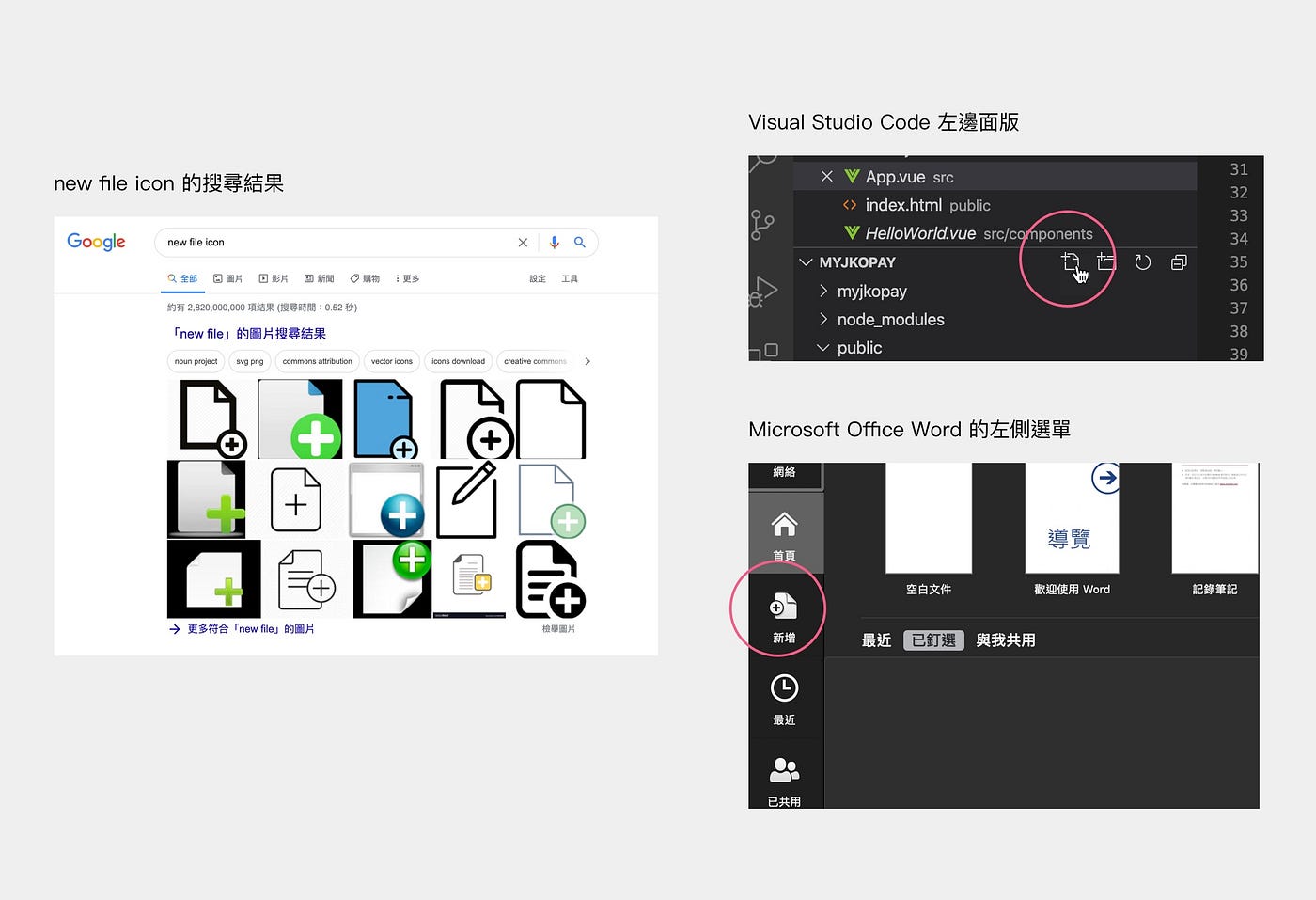Show more filter chips with the right chevron
The width and height of the screenshot is (1316, 900).
pyautogui.click(x=587, y=361)
